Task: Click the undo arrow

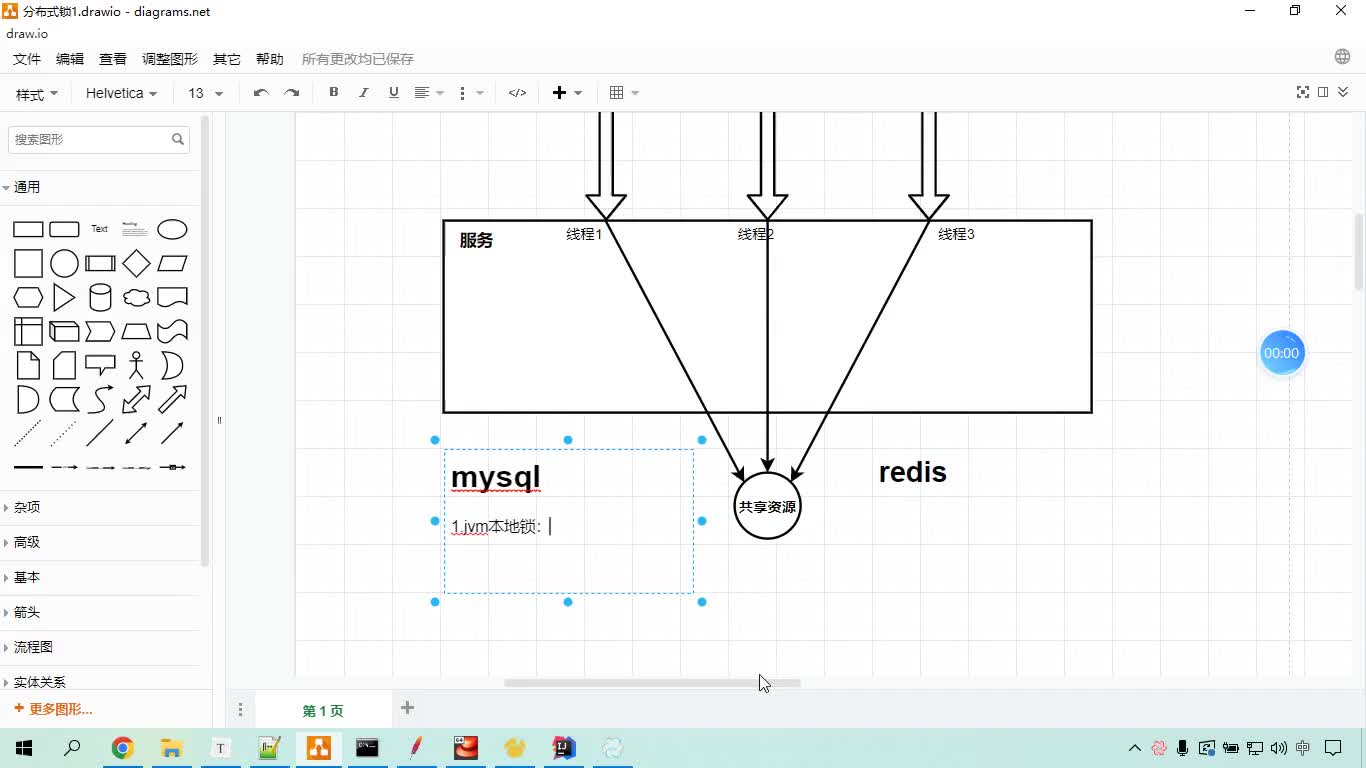Action: coord(261,92)
